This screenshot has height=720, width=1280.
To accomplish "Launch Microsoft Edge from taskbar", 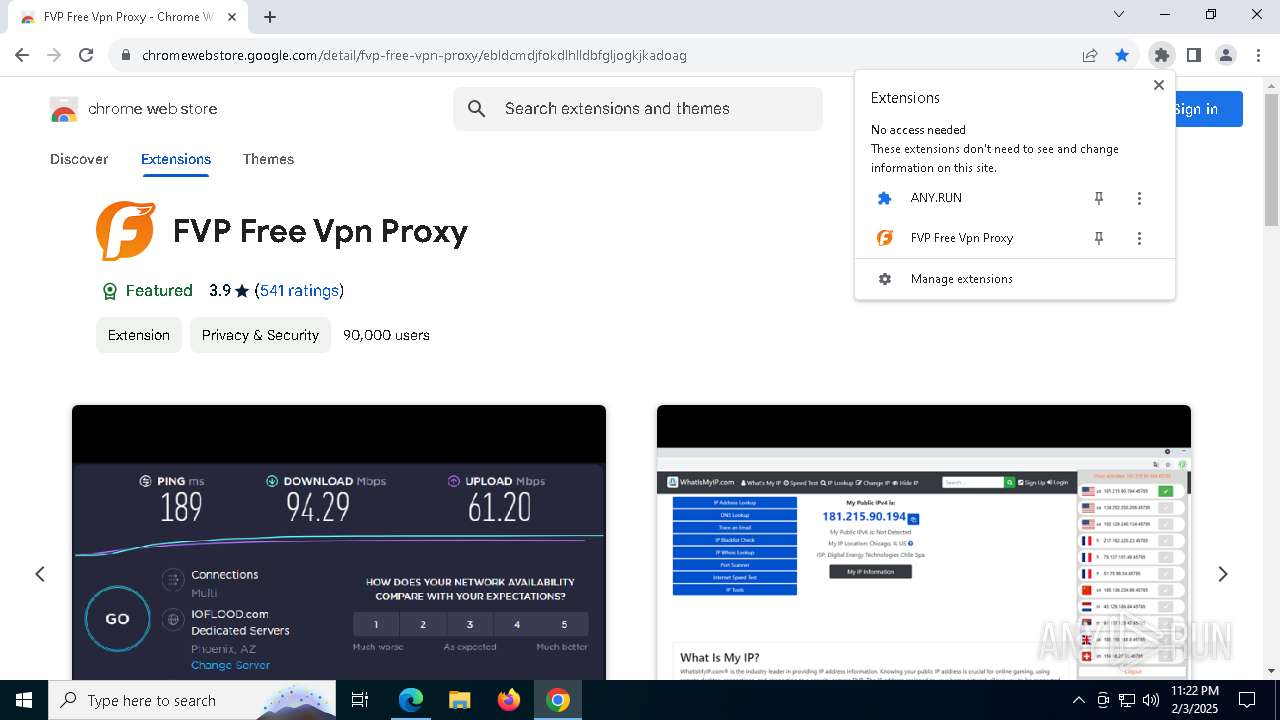I will [x=410, y=700].
